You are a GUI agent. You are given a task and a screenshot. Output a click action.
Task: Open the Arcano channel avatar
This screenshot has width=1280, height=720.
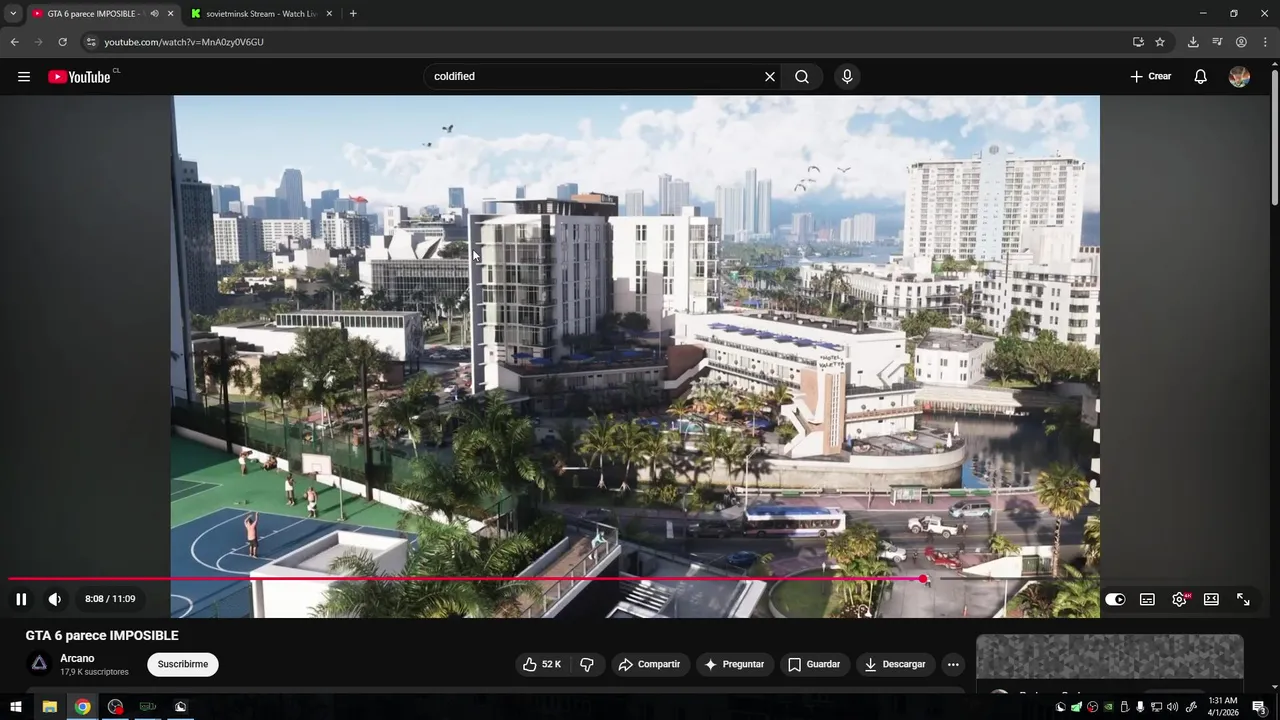tap(39, 664)
